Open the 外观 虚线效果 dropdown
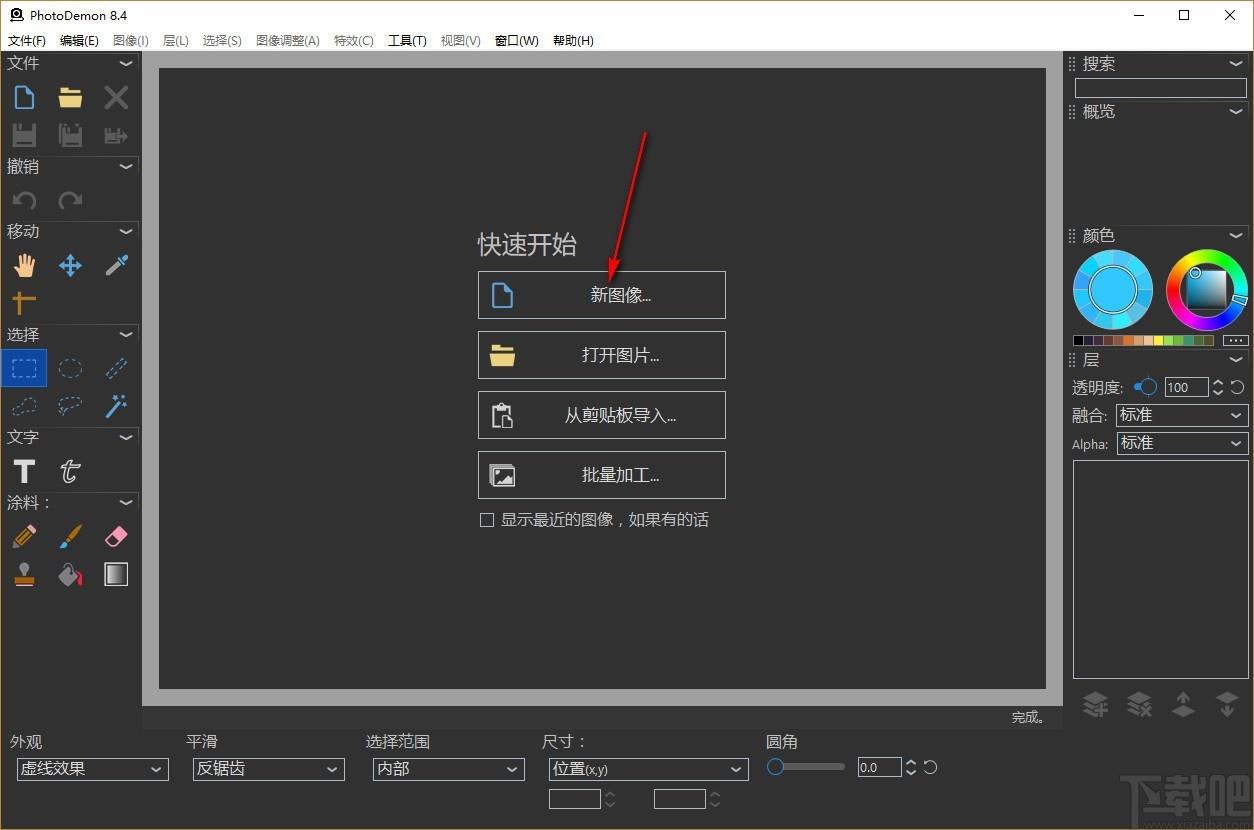The width and height of the screenshot is (1254, 830). pos(91,769)
